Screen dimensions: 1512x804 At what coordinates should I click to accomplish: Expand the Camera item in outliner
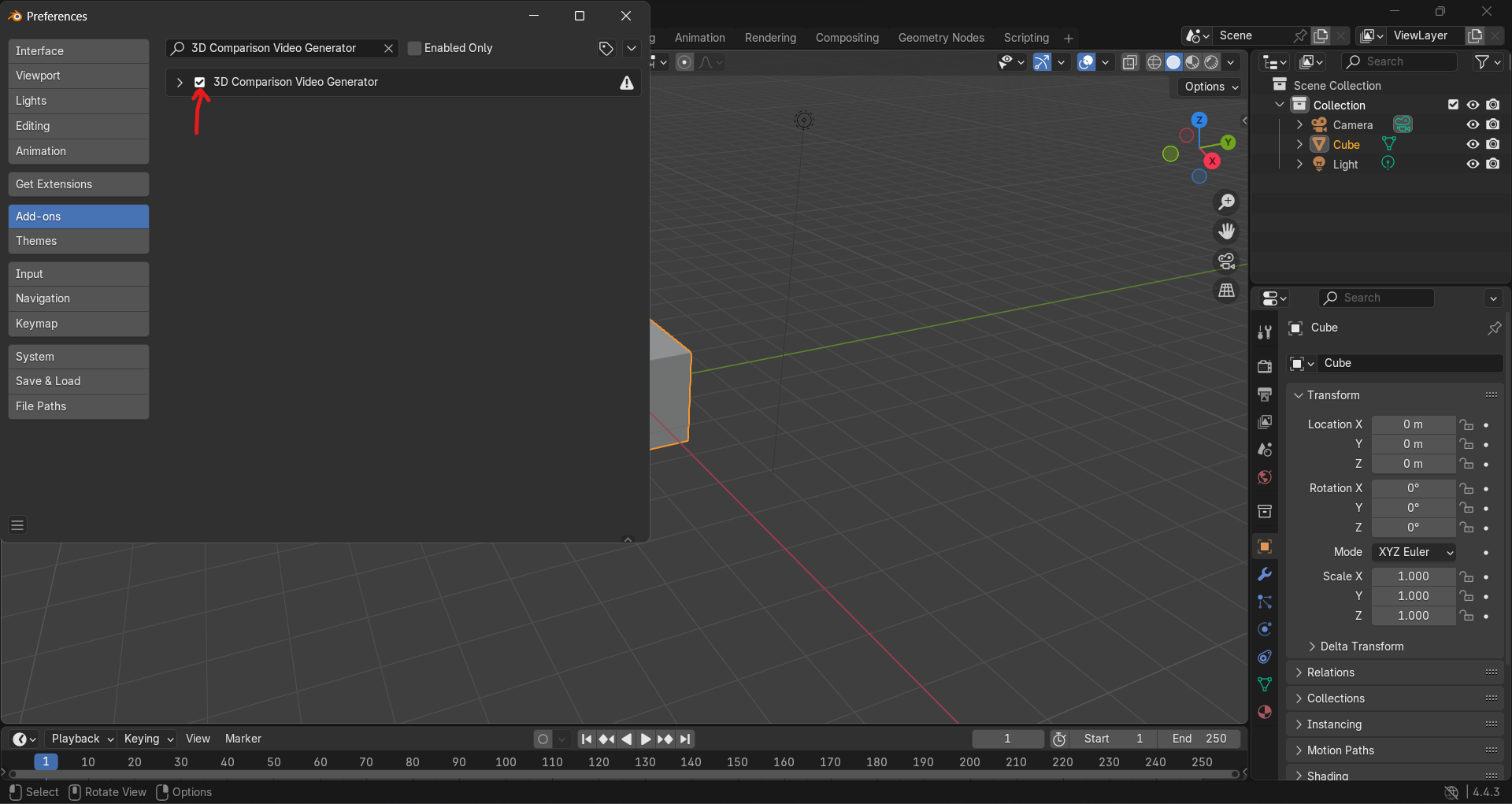click(x=1299, y=124)
